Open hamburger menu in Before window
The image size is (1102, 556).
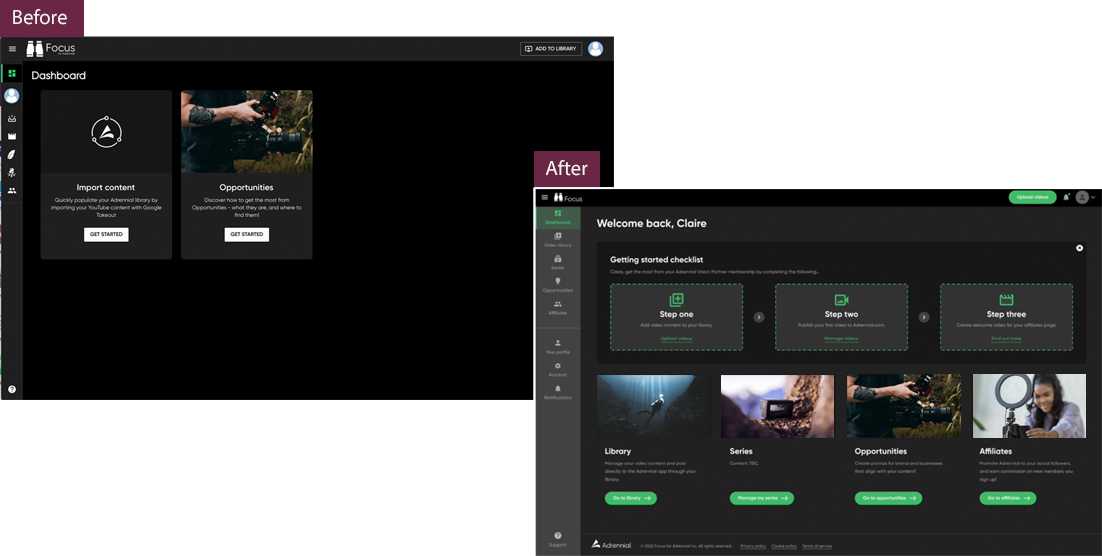point(12,49)
